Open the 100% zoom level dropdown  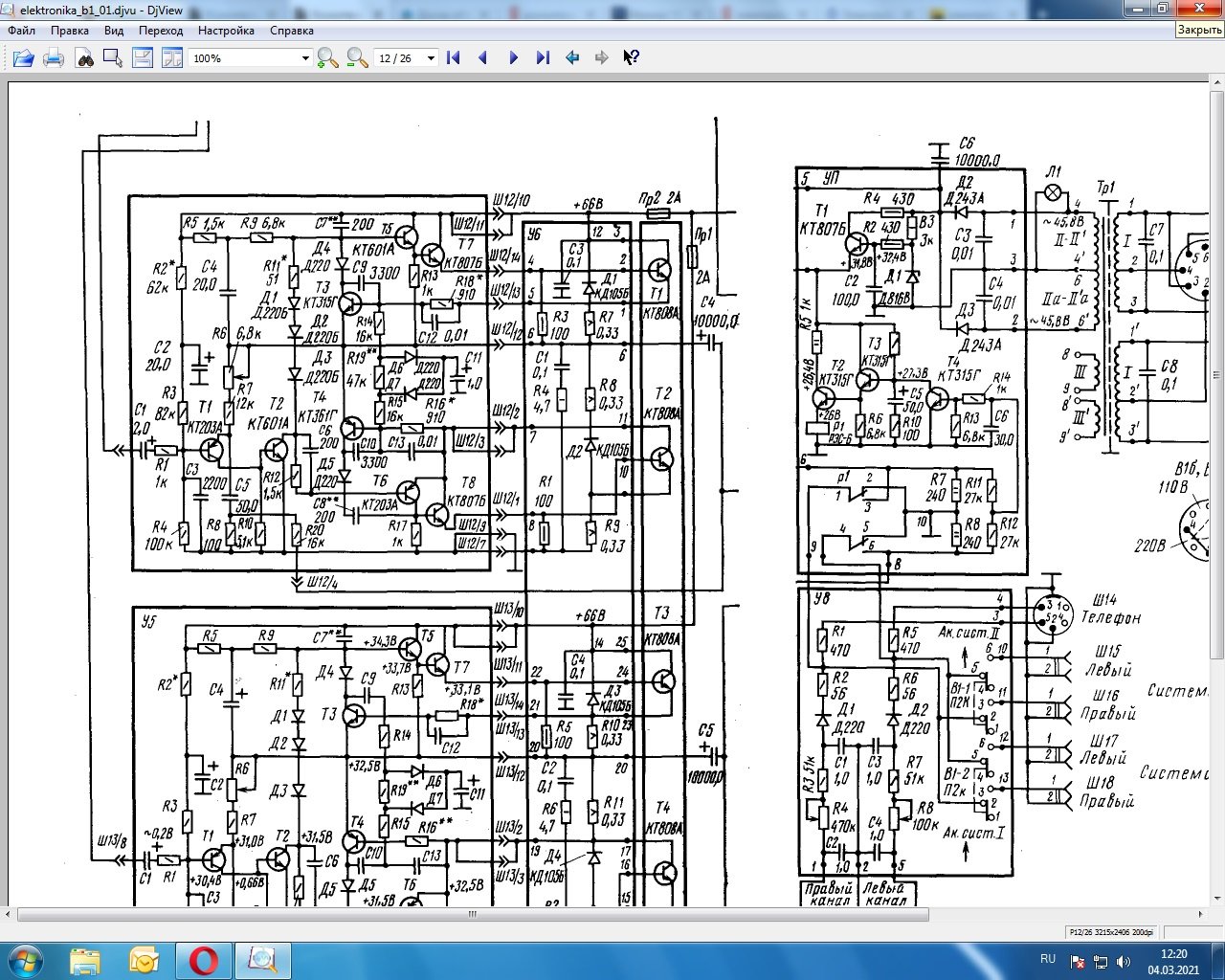(x=251, y=58)
